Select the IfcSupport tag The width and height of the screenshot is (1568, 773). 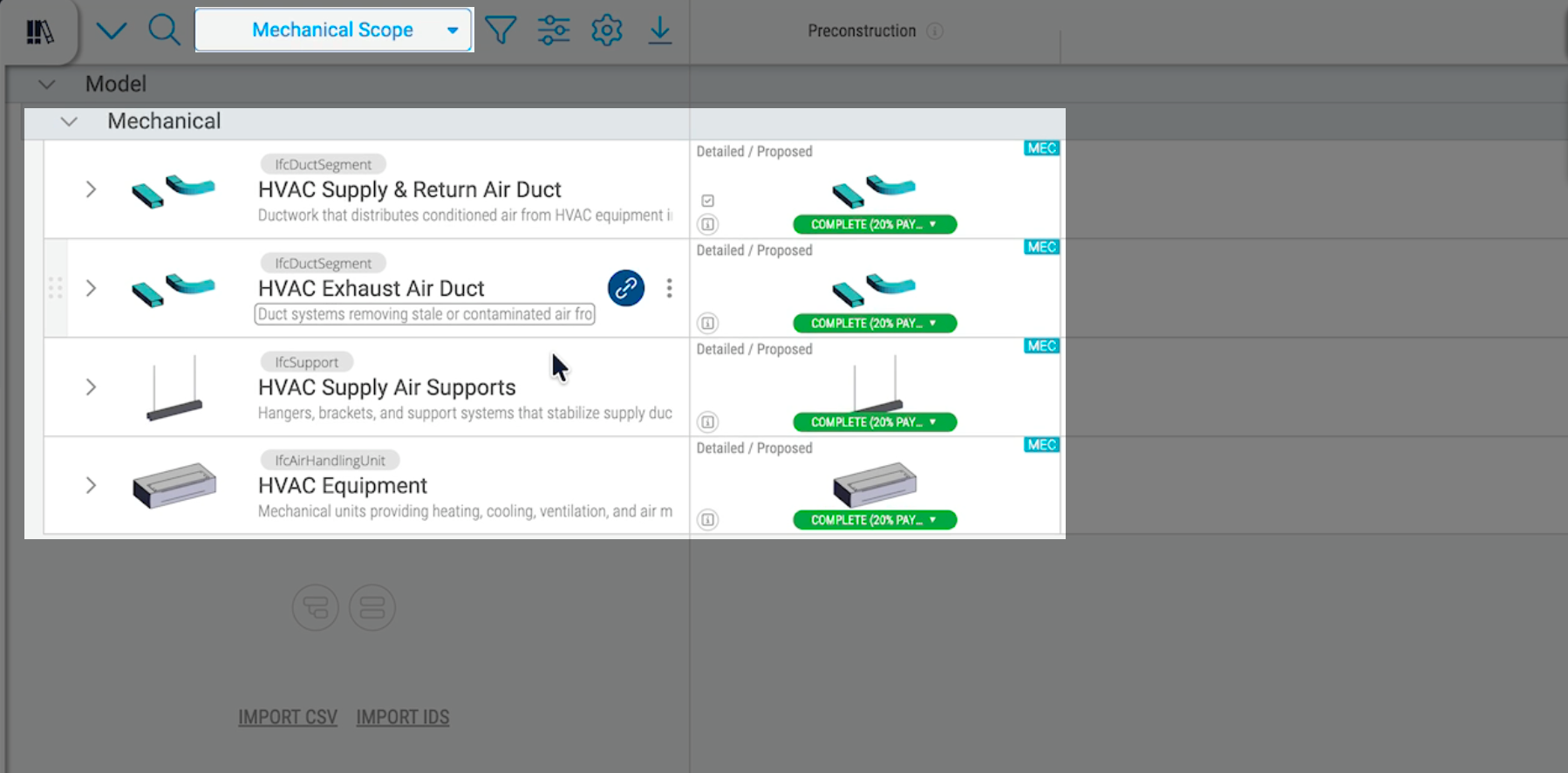pyautogui.click(x=306, y=361)
